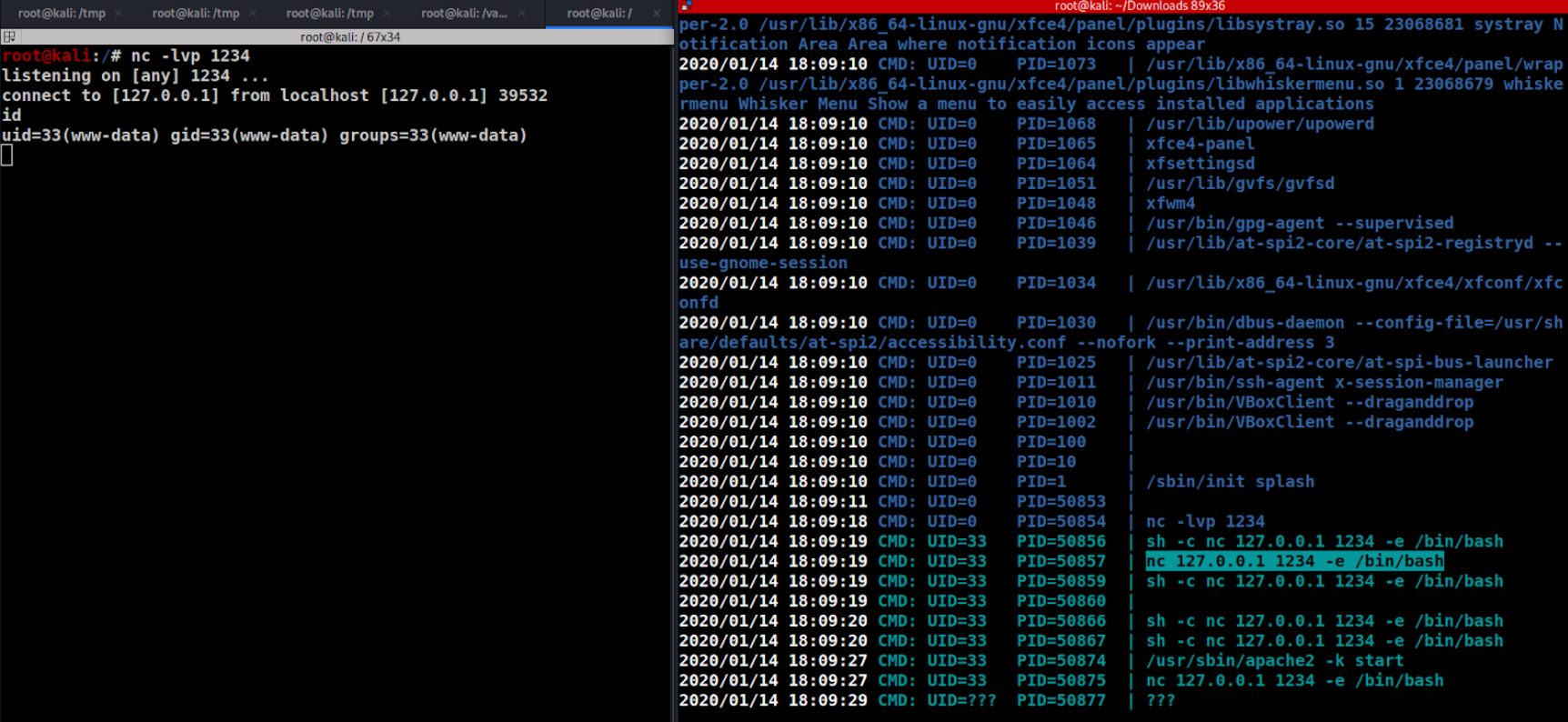Click the PID=50877 text
This screenshot has height=722, width=1568.
pos(1061,700)
